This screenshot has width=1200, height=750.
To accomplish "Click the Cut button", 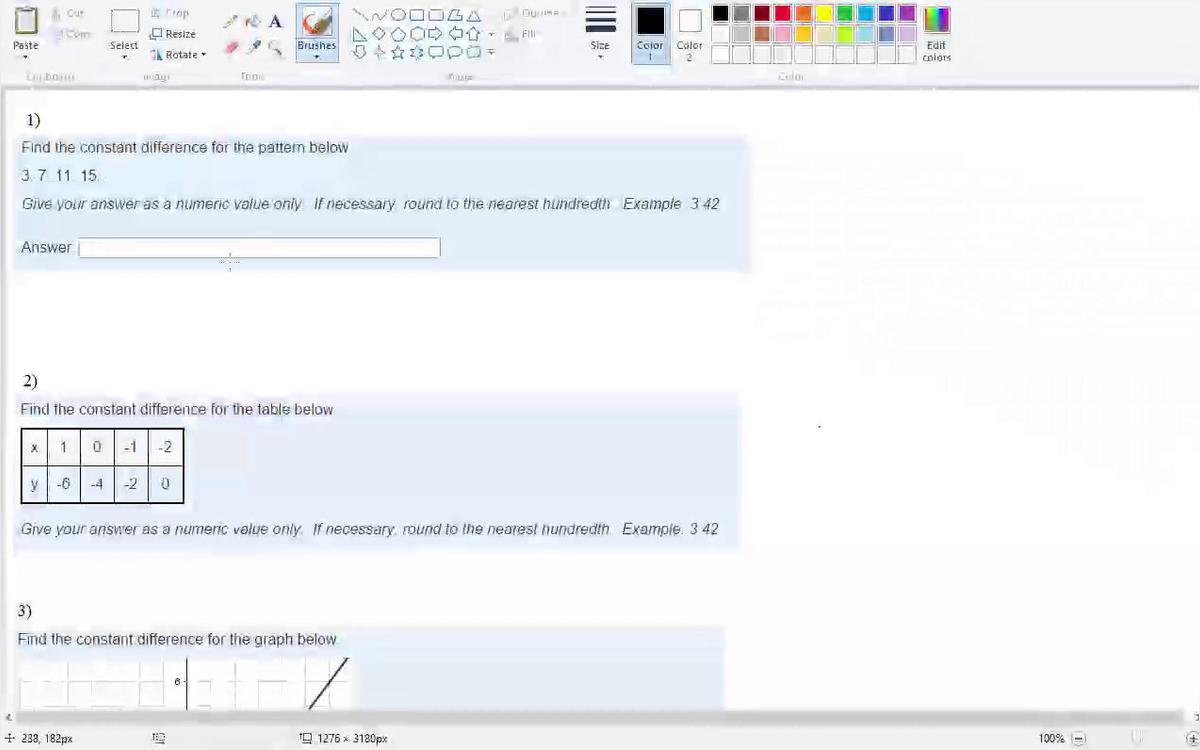I will pyautogui.click(x=69, y=13).
